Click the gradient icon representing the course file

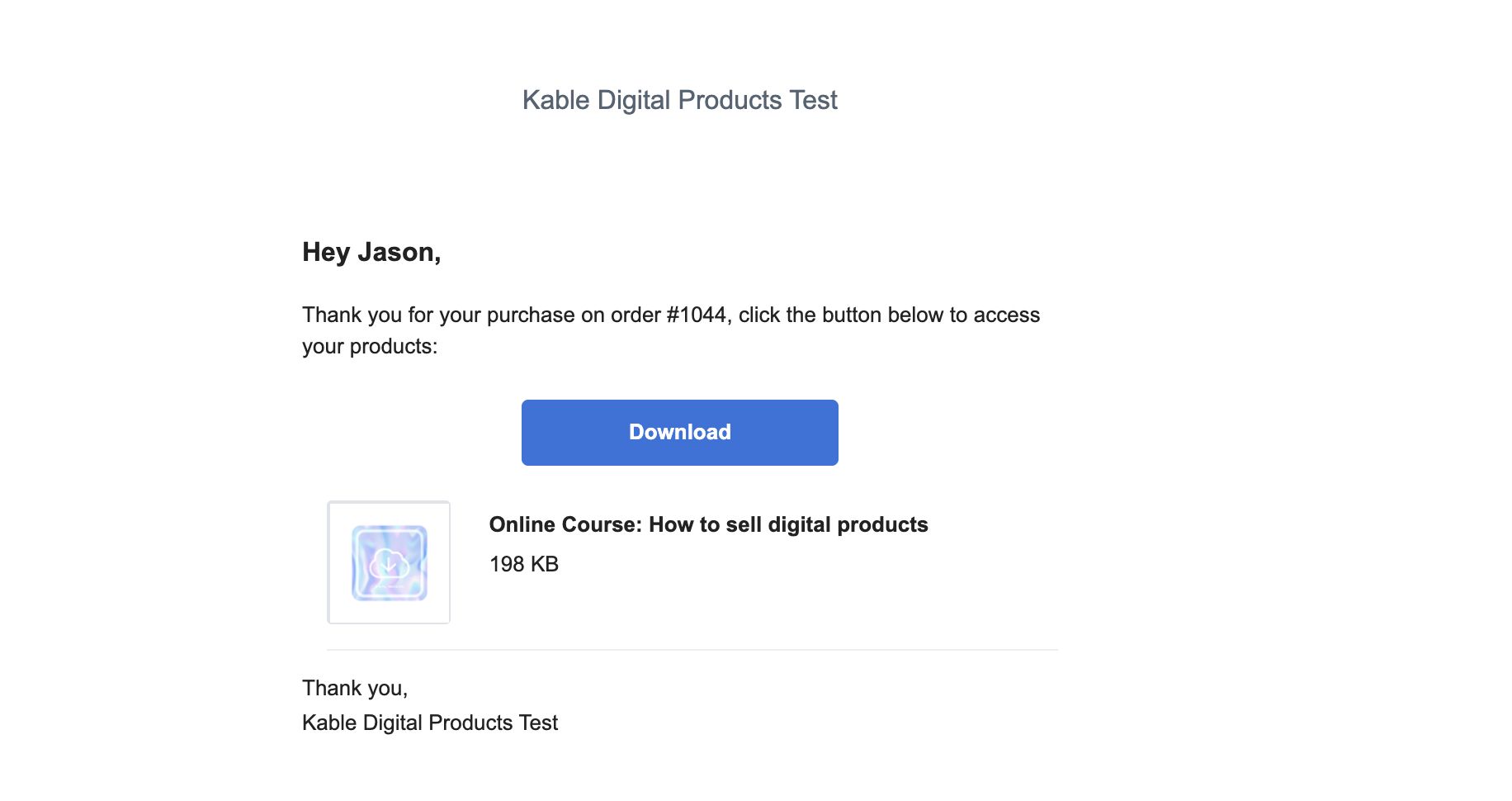coord(389,562)
